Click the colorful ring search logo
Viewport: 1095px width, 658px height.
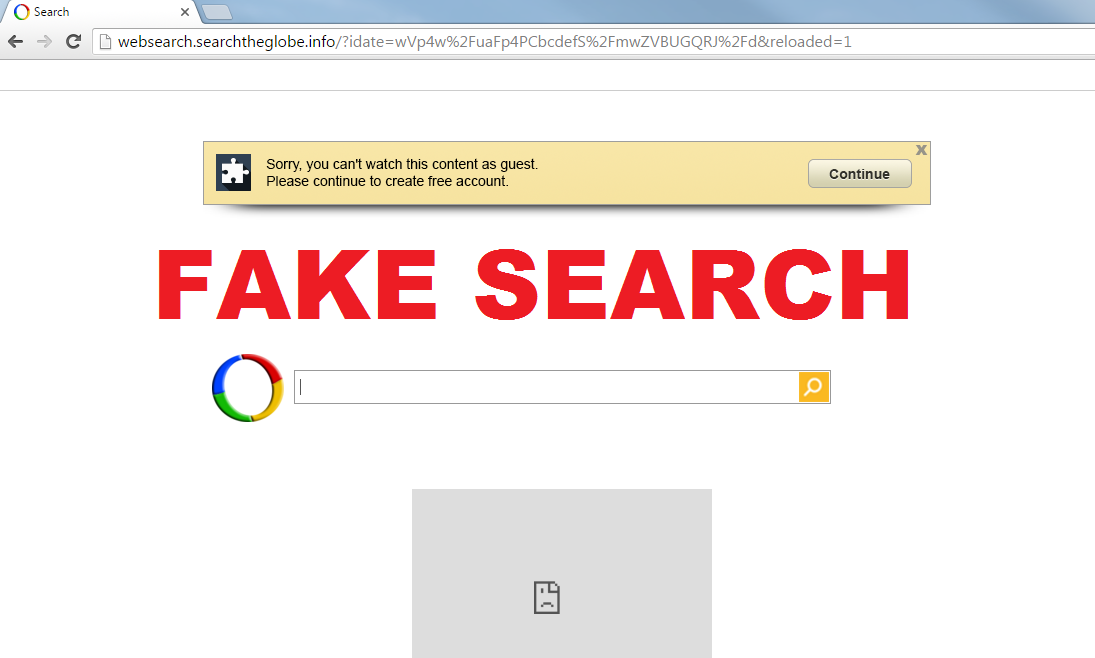click(x=247, y=388)
